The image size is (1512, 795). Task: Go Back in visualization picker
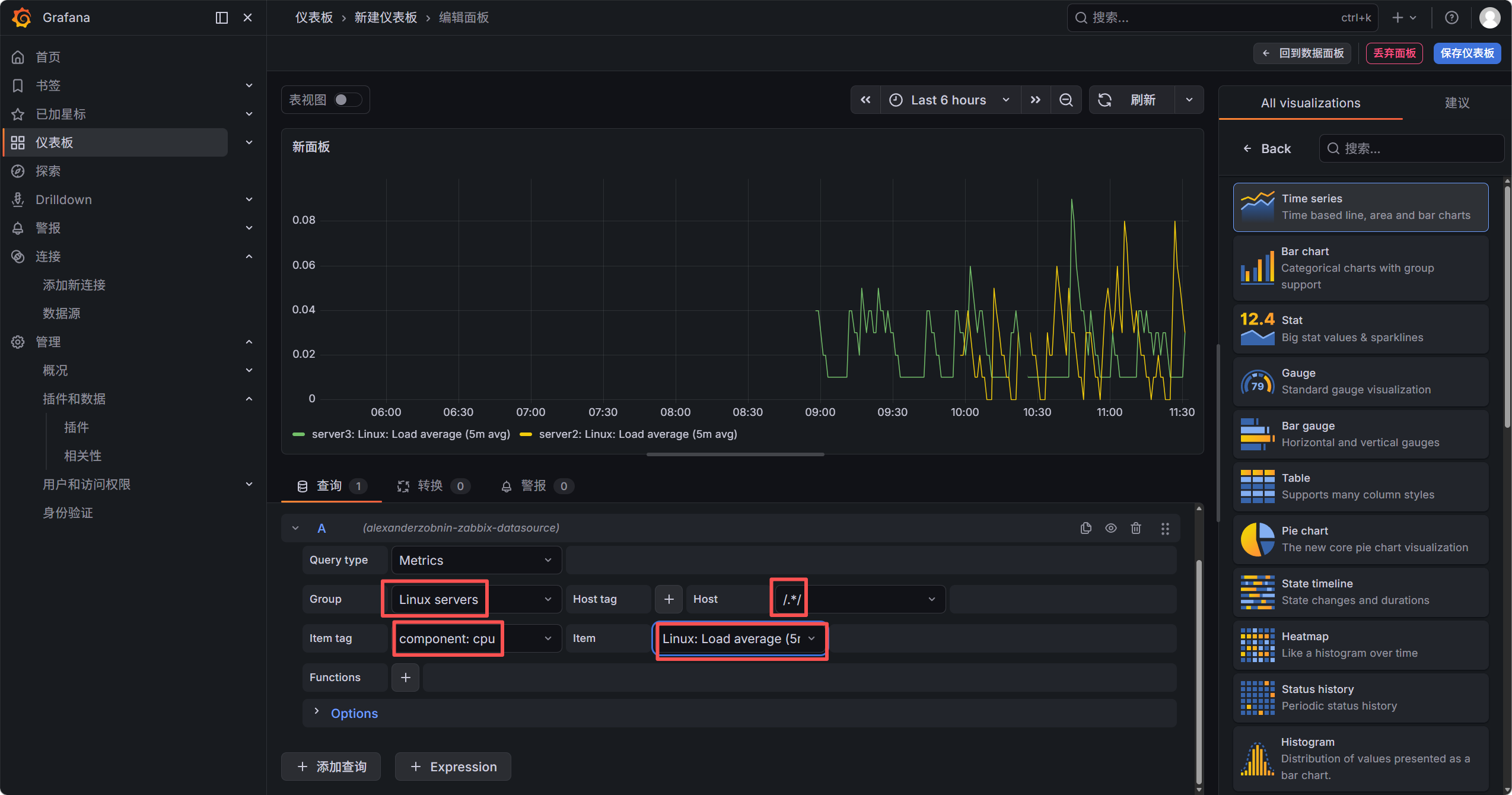[x=1267, y=148]
